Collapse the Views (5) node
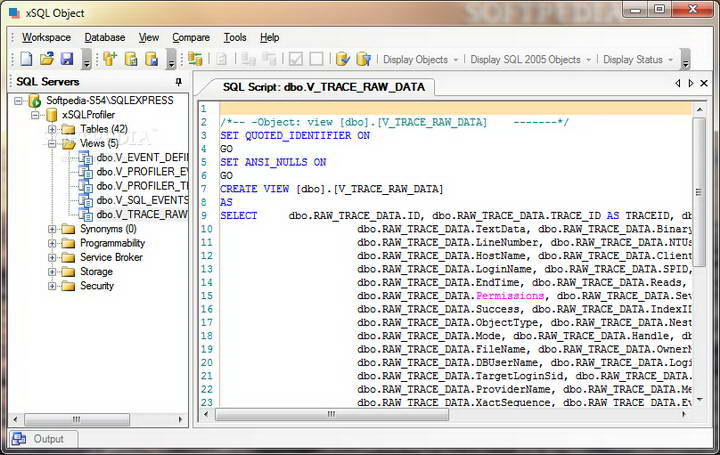The width and height of the screenshot is (720, 455). (x=52, y=143)
